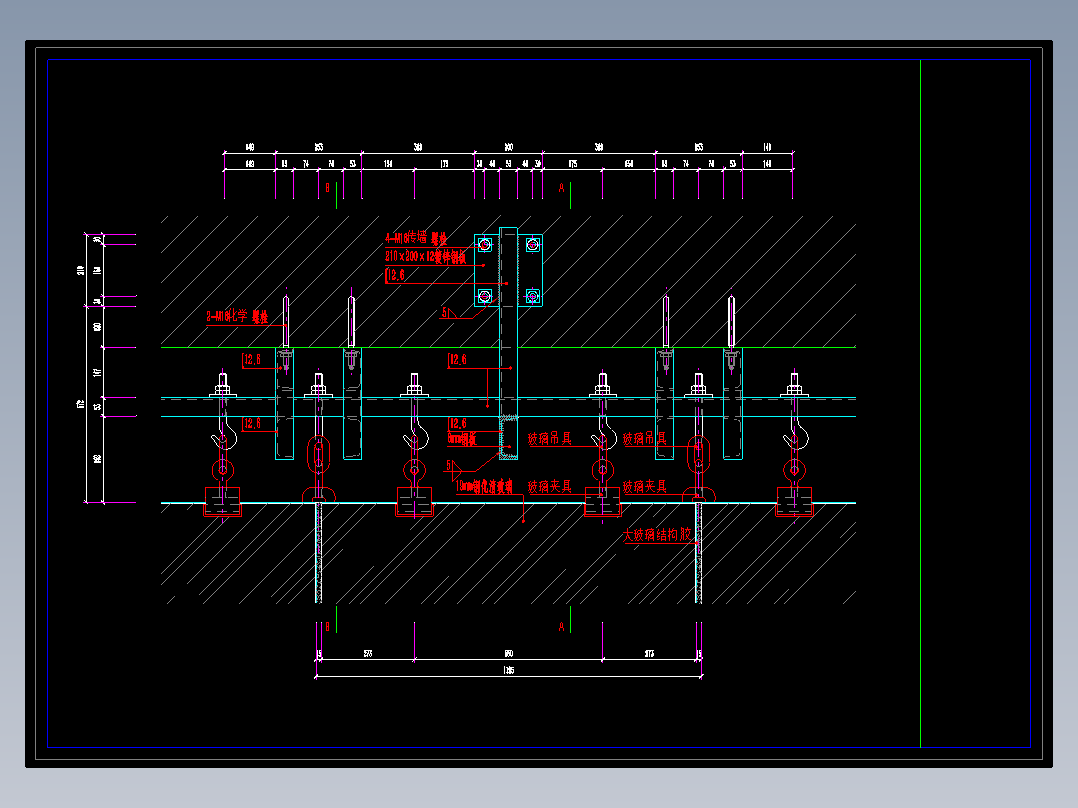
Task: Click the right 玻璃吊具 label
Action: coord(645,439)
